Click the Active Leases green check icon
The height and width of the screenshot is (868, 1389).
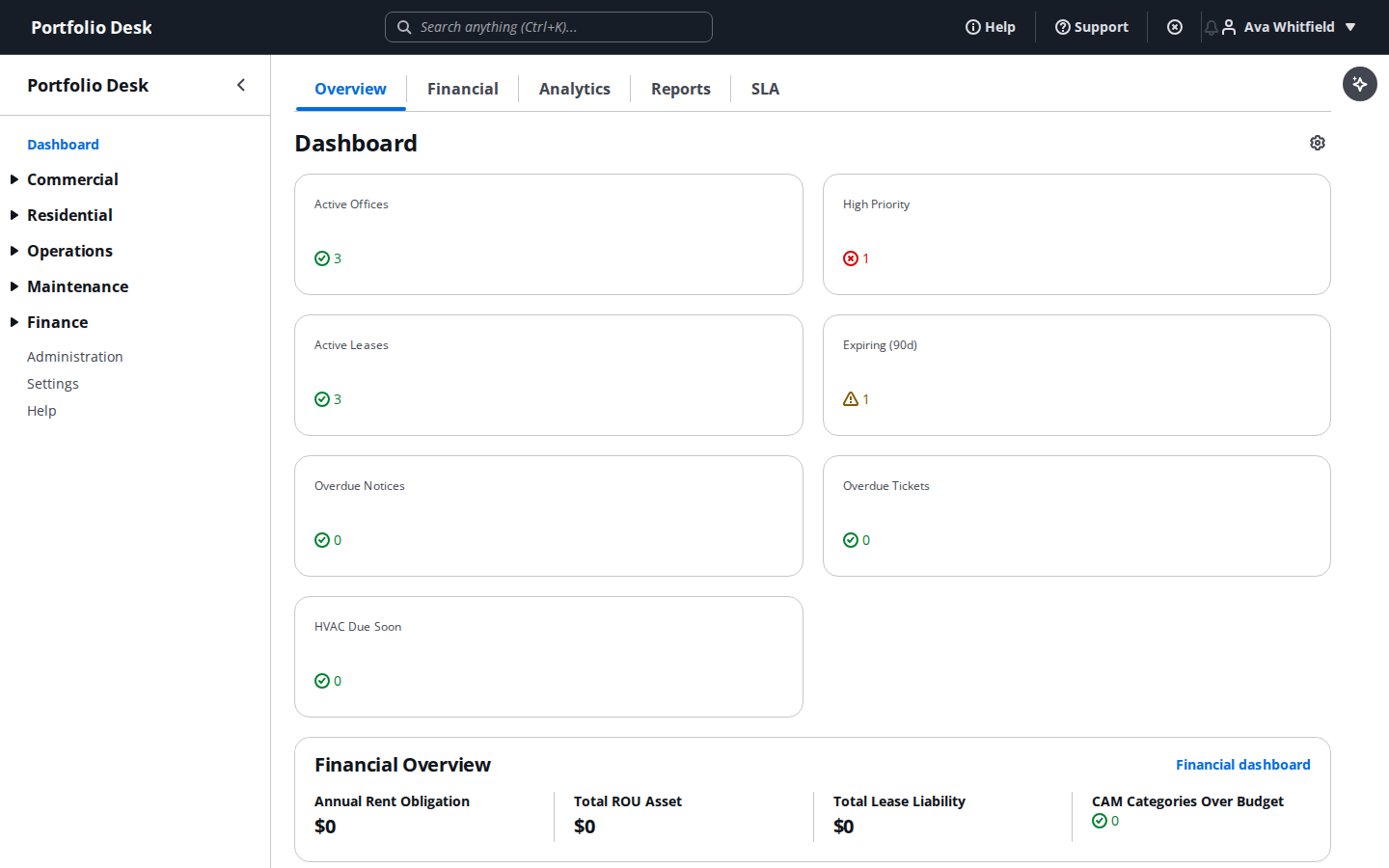[322, 399]
